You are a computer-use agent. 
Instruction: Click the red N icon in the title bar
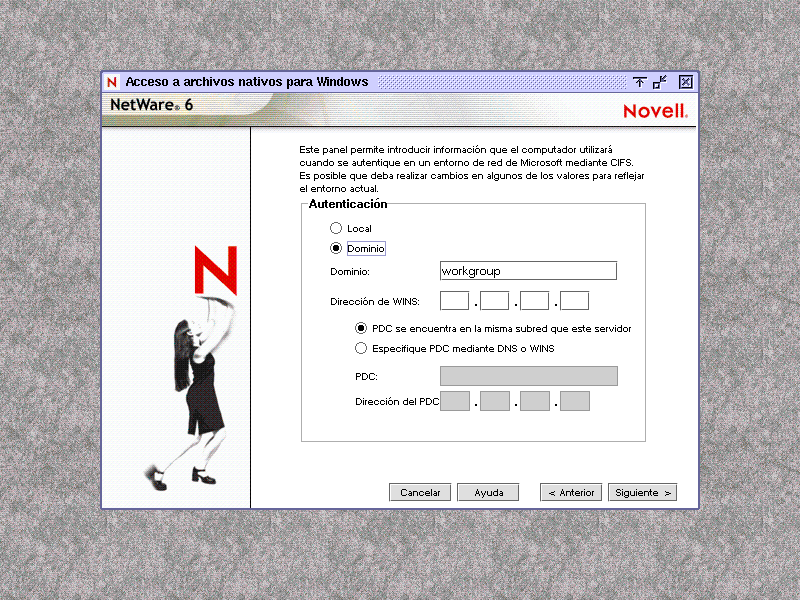coord(112,82)
